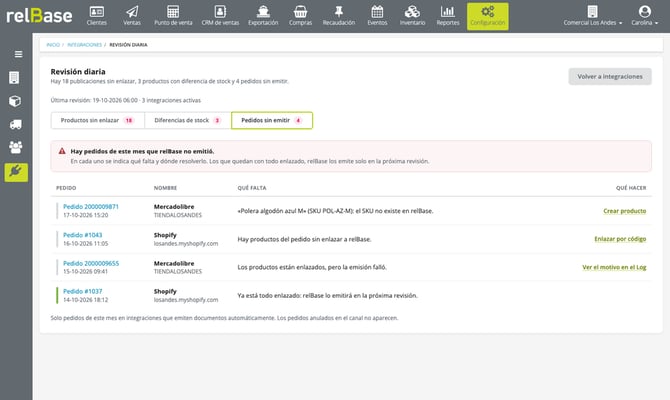
Task: Click the date 16-10-2026 11:05
Action: (85, 244)
